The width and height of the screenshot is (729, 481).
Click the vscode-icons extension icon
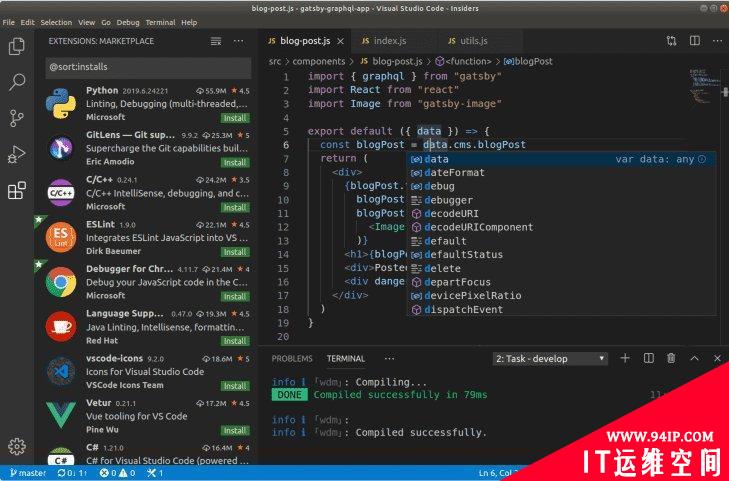coord(61,371)
